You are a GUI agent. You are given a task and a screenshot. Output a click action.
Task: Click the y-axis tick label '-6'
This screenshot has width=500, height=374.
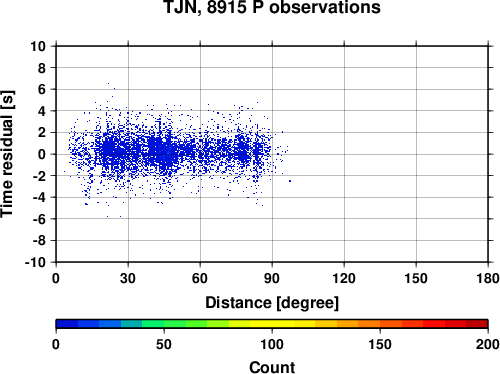tap(39, 219)
